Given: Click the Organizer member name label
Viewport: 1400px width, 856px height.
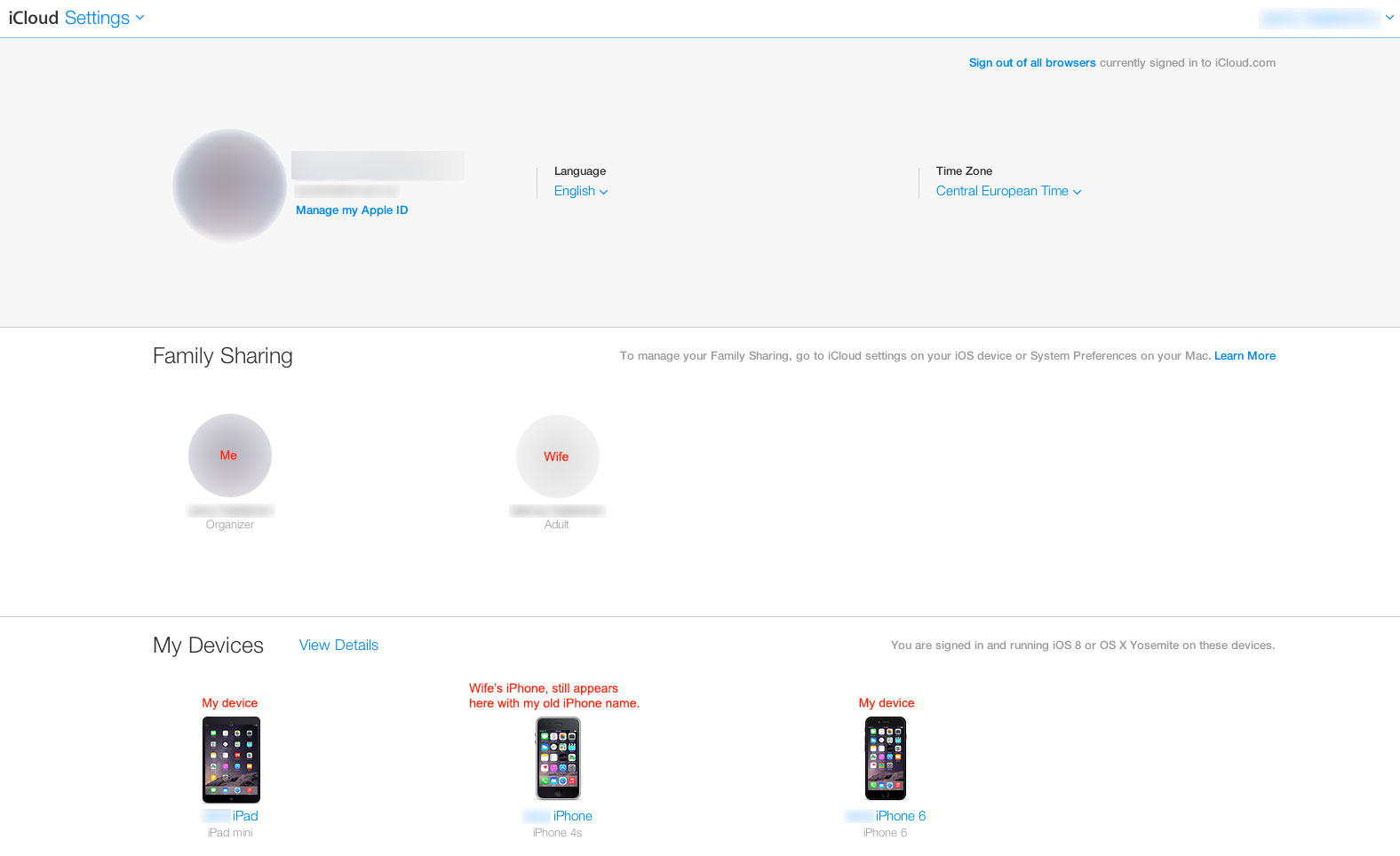Looking at the screenshot, I should 230,511.
